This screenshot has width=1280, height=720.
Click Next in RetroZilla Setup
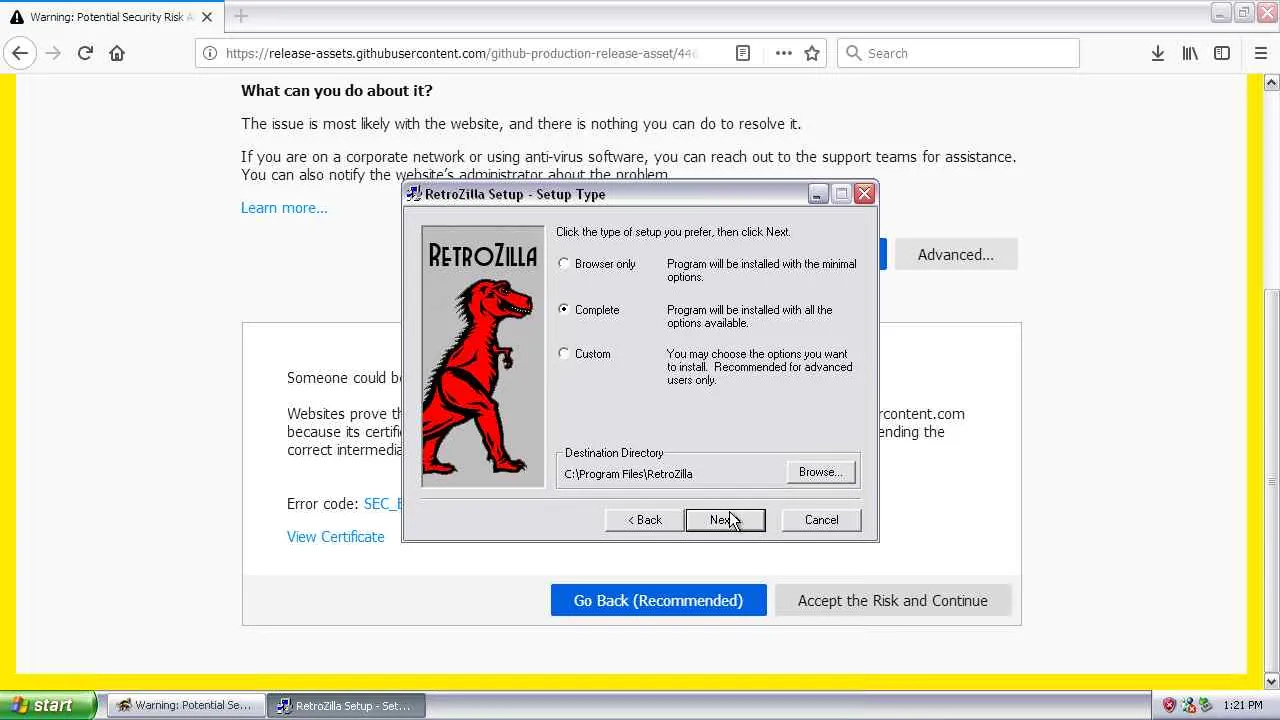725,520
